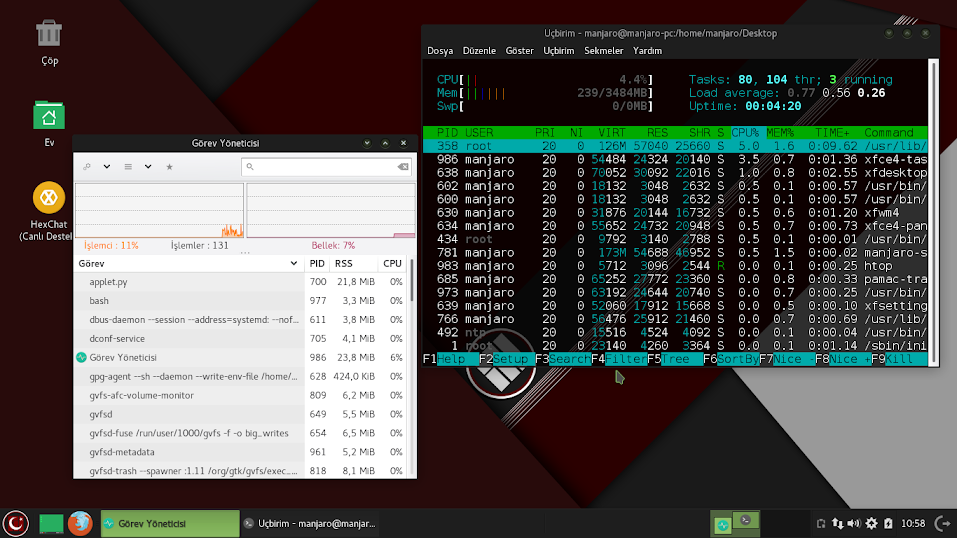Click F9 Kill in the htop footer
Image resolution: width=957 pixels, height=538 pixels.
click(899, 359)
